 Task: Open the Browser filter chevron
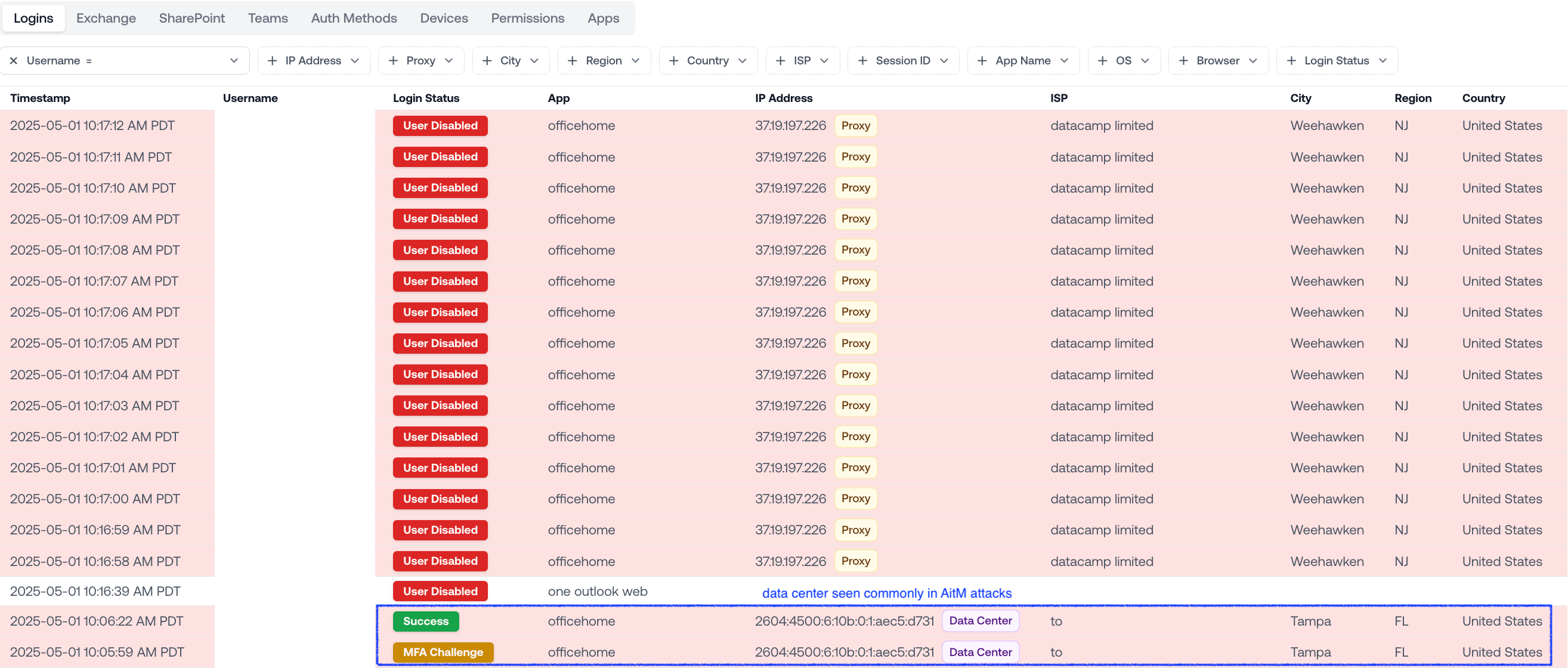coord(1252,61)
